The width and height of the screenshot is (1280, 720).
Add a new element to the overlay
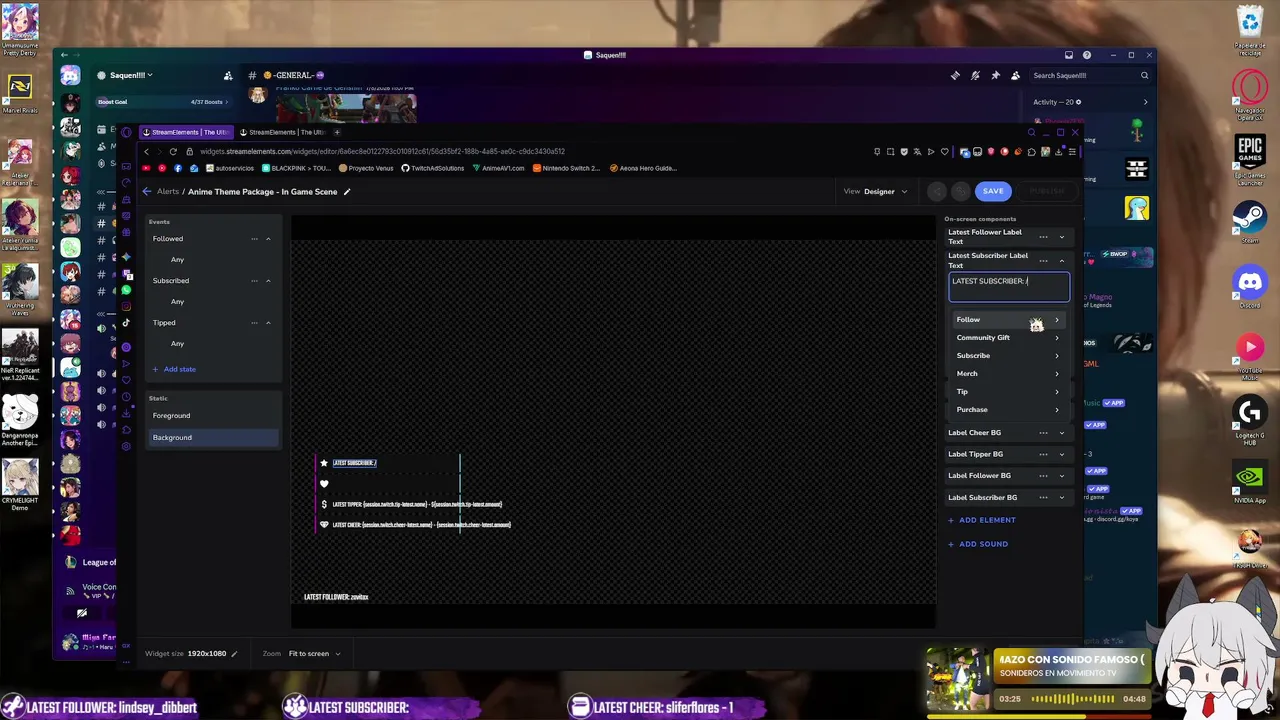[x=982, y=520]
